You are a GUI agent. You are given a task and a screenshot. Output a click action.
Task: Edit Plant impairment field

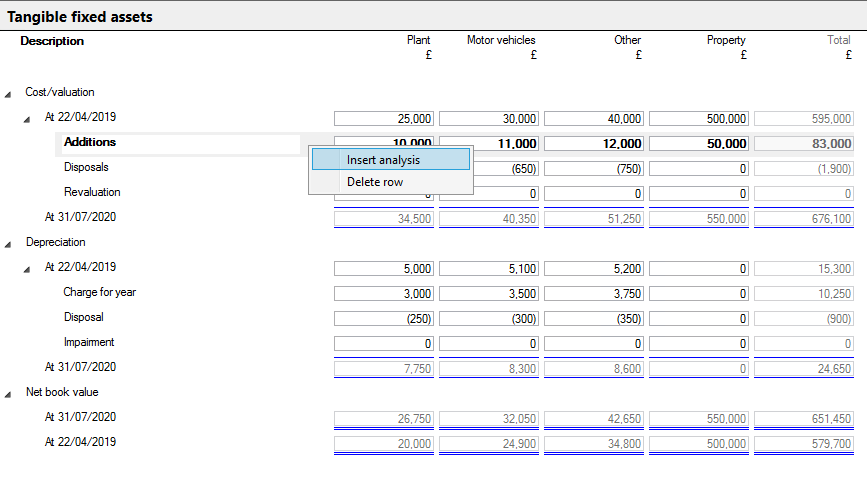384,344
